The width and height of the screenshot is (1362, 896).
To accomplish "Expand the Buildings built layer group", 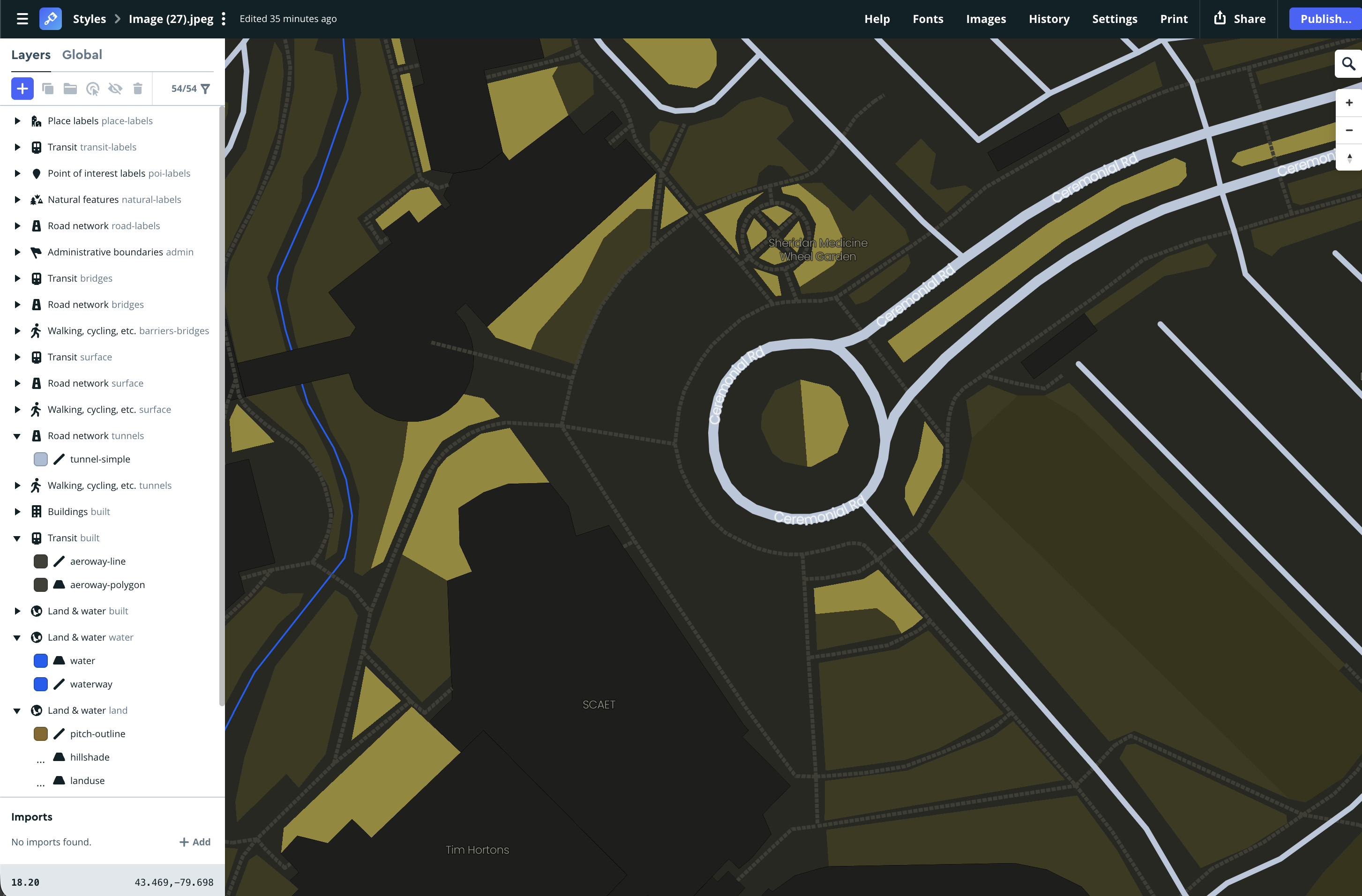I will [16, 511].
